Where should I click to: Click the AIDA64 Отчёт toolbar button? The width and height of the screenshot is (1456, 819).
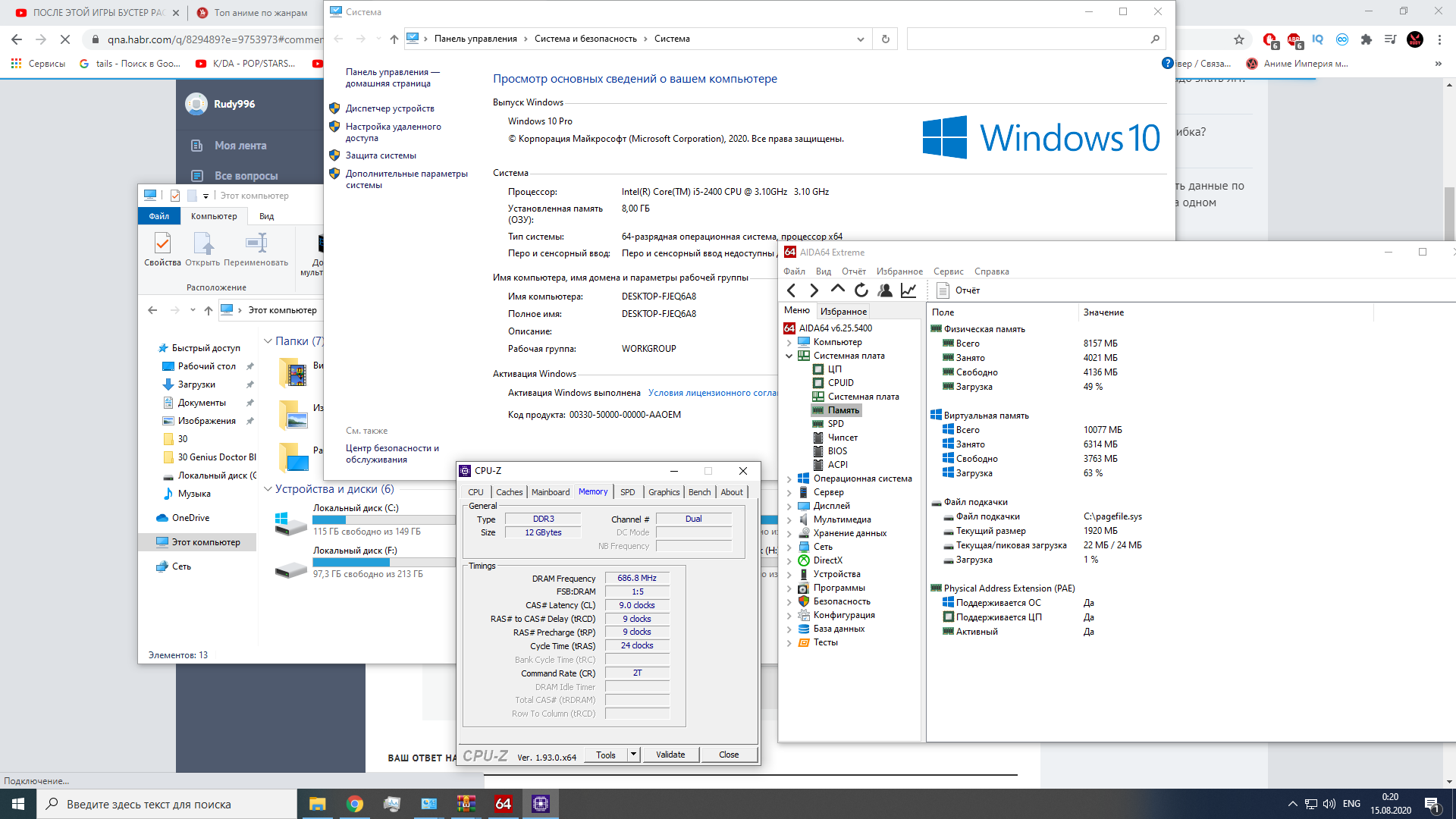coord(959,290)
